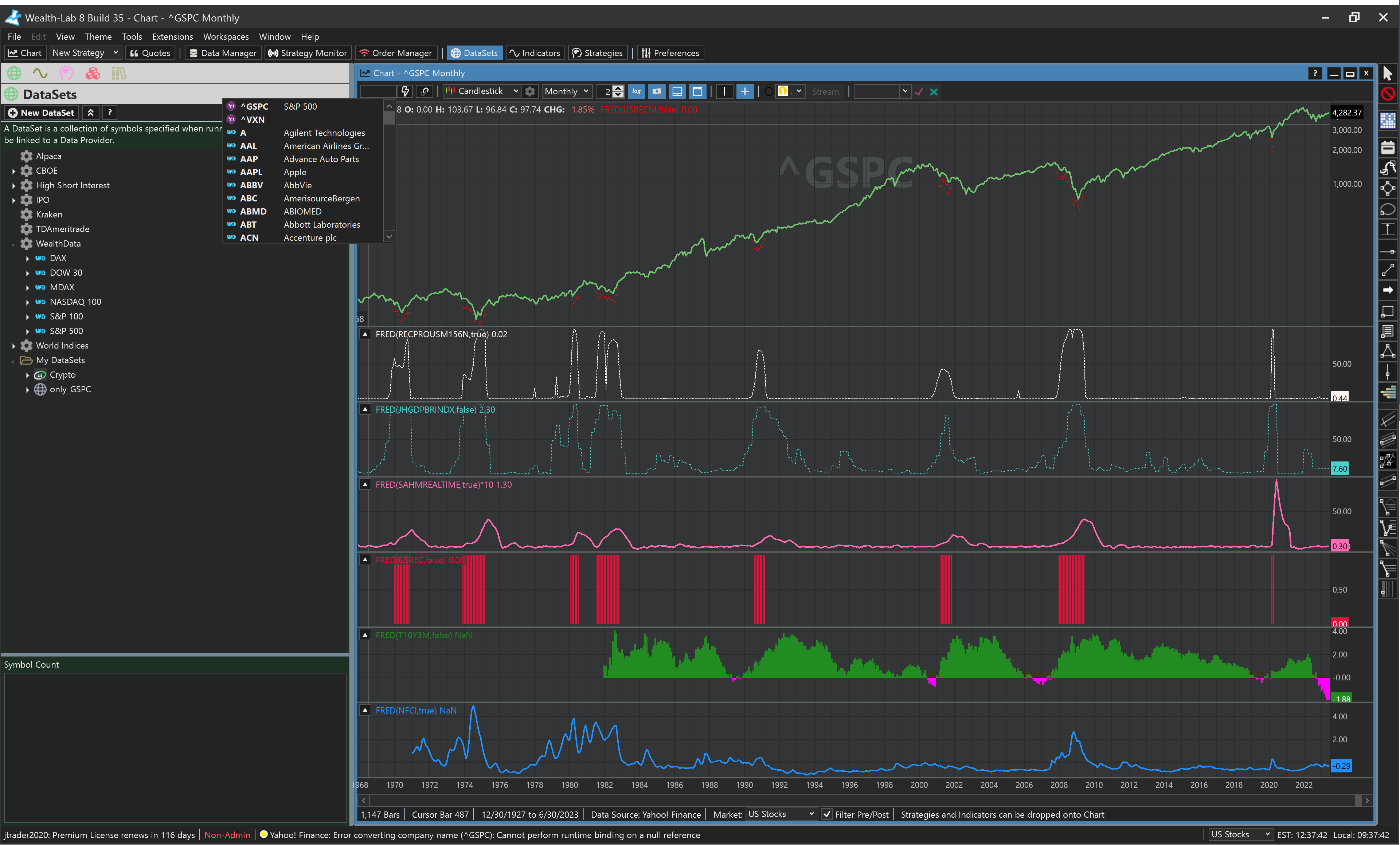Uncheck the Filter Pre/Post checkbox

827,814
